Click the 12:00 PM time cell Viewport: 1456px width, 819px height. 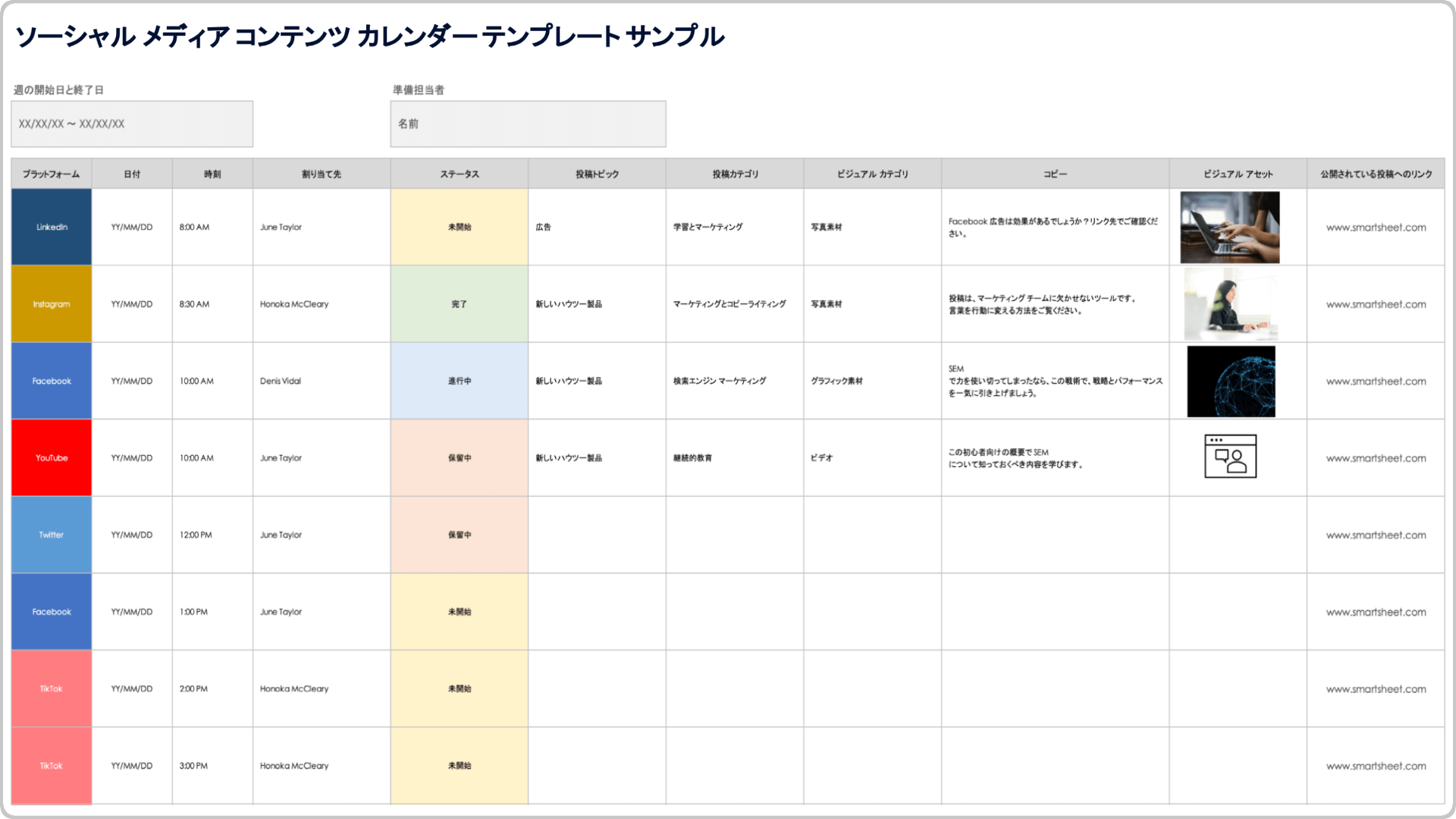212,535
